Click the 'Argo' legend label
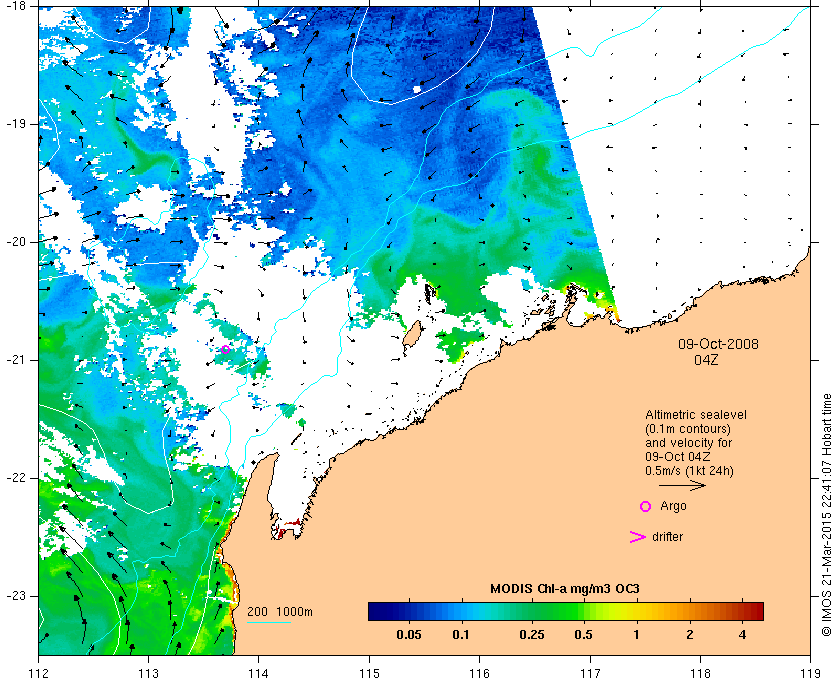This screenshot has width=840, height=680. 673,506
